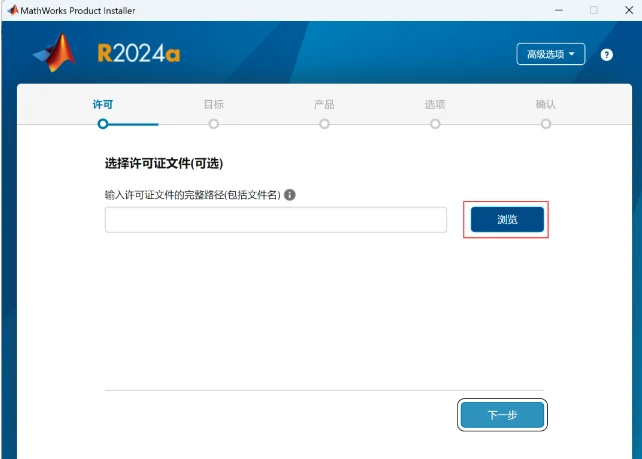Select the 产品 step tab
The height and width of the screenshot is (459, 642).
(x=324, y=104)
